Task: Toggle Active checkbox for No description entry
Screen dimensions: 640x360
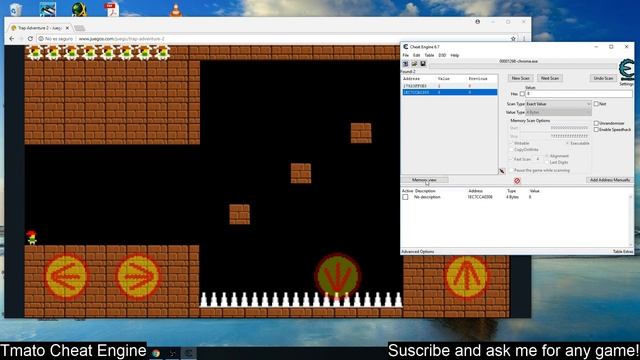Action: [405, 197]
